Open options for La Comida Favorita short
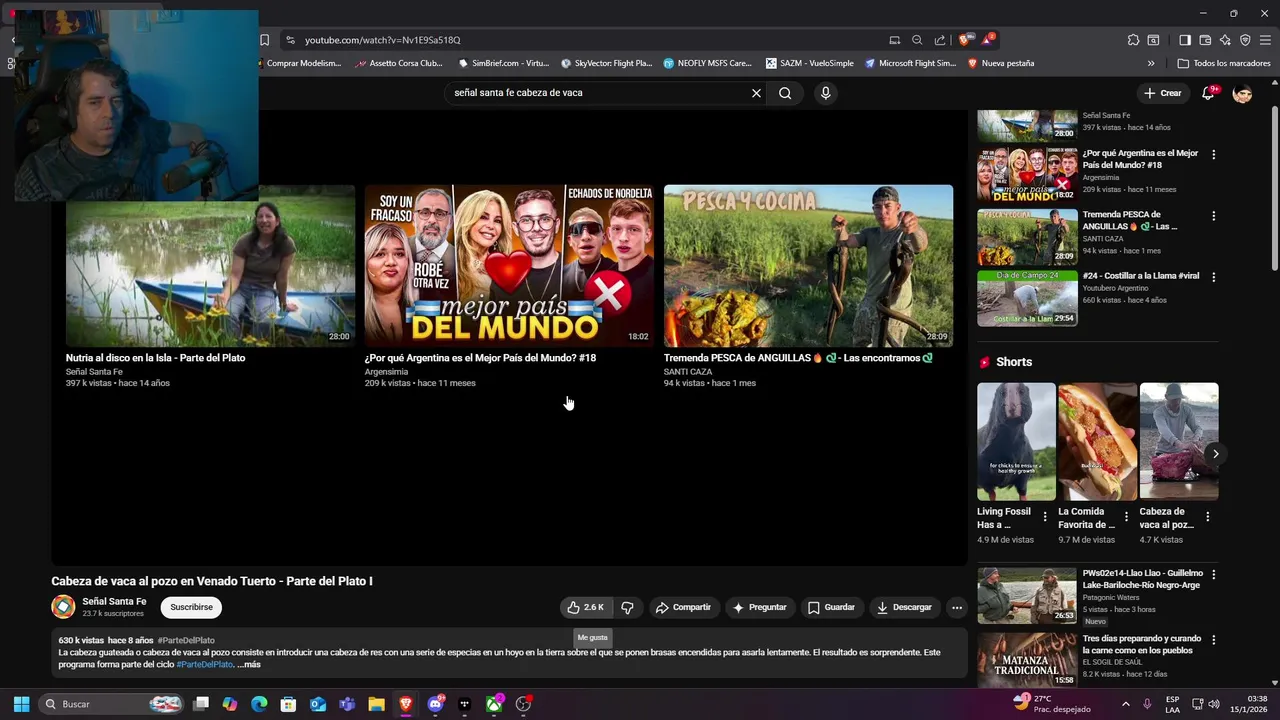 1126,517
